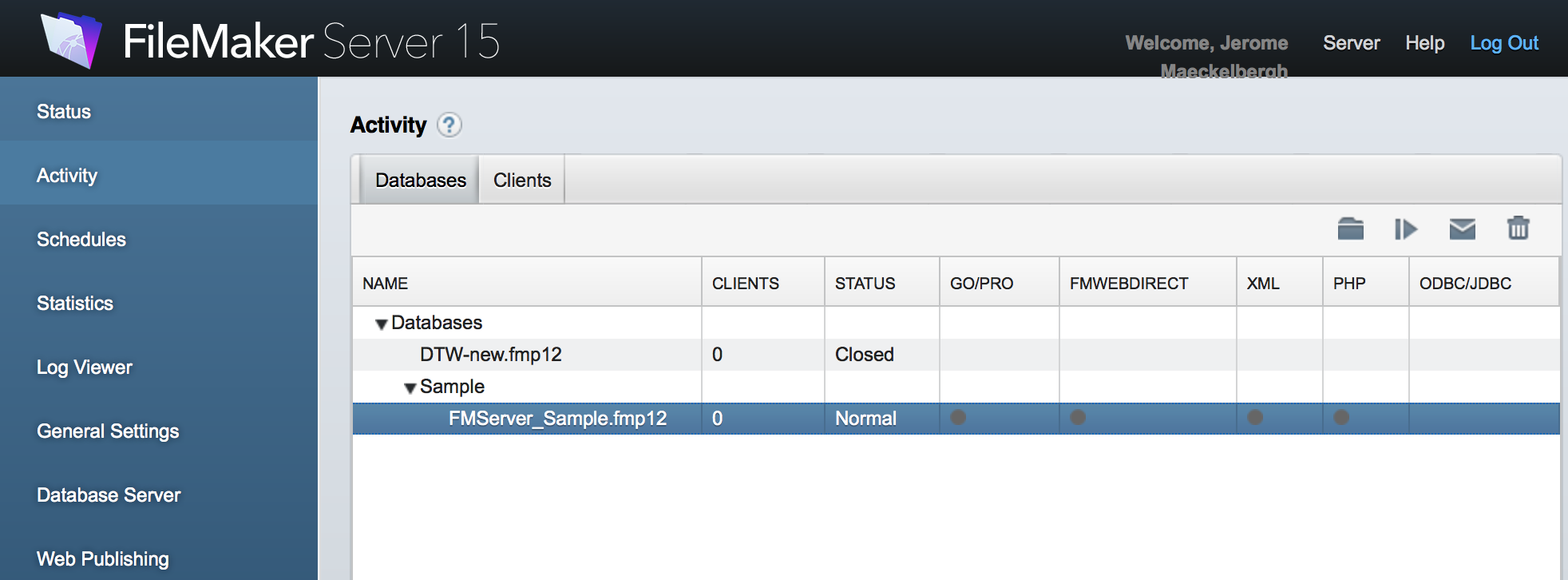Select the Databases tab

[x=420, y=181]
